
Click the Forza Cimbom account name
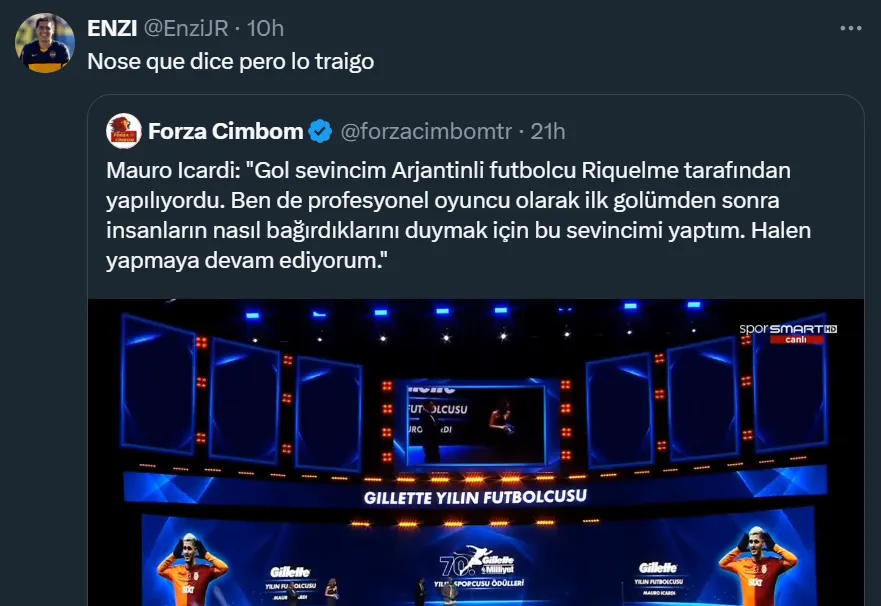[225, 131]
